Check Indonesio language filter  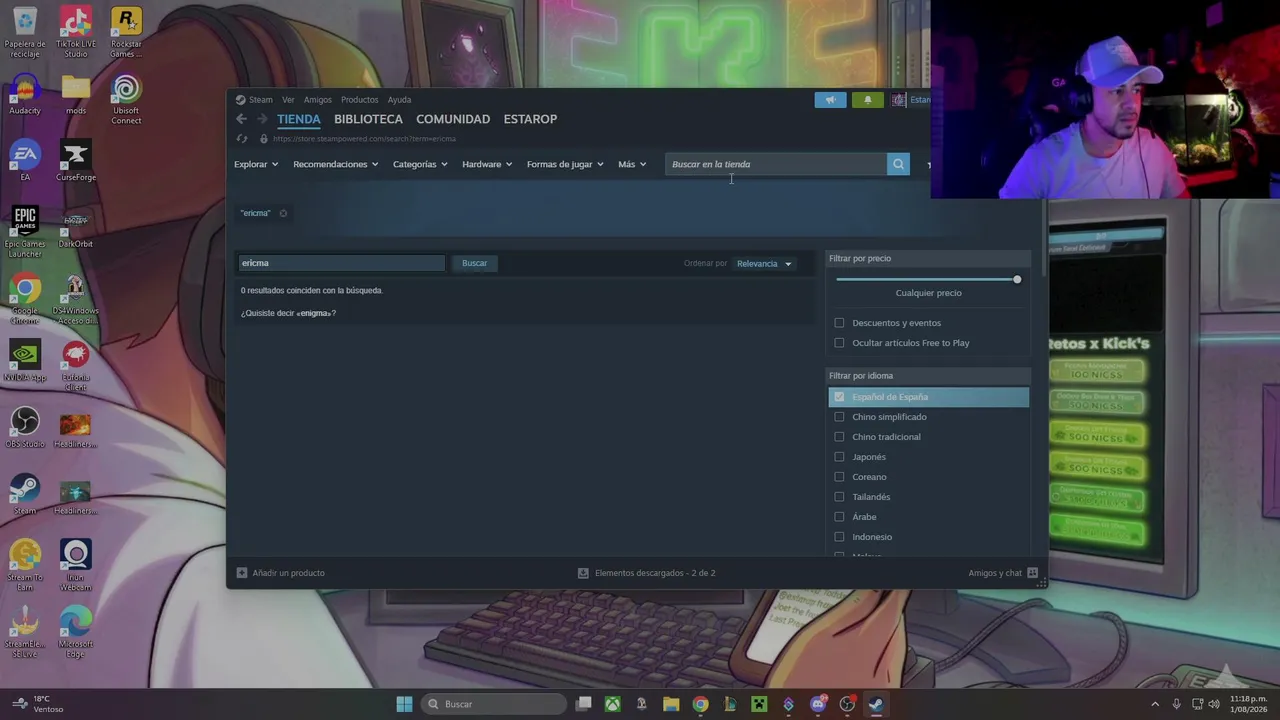(x=839, y=537)
